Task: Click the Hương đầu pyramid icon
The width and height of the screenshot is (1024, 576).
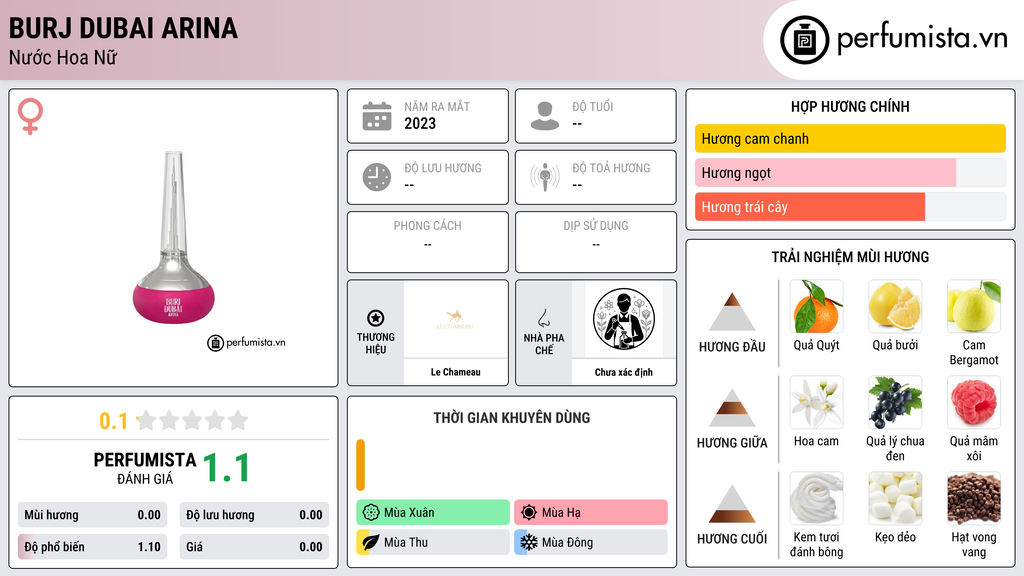Action: 732,312
